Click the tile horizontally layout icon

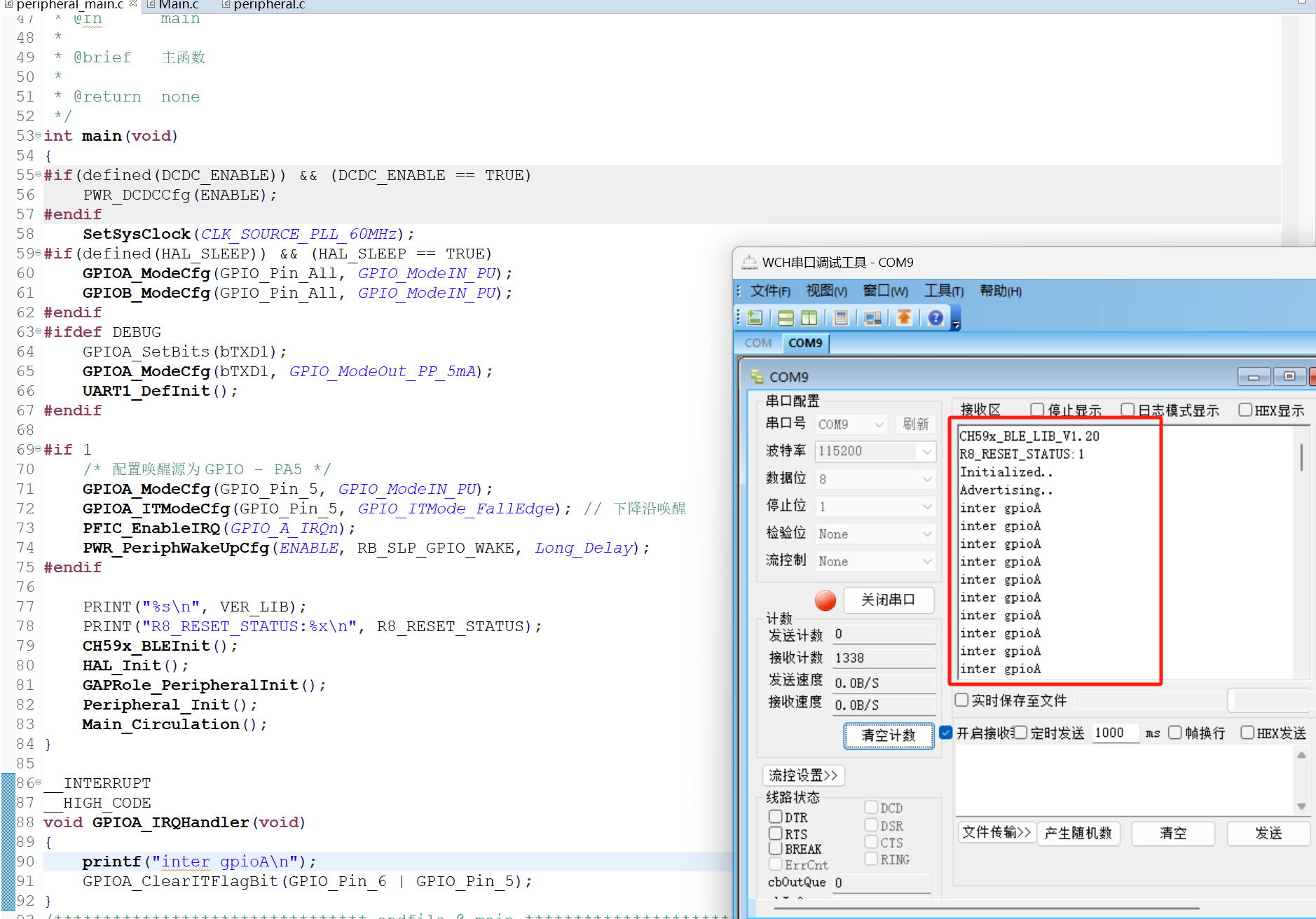786,318
